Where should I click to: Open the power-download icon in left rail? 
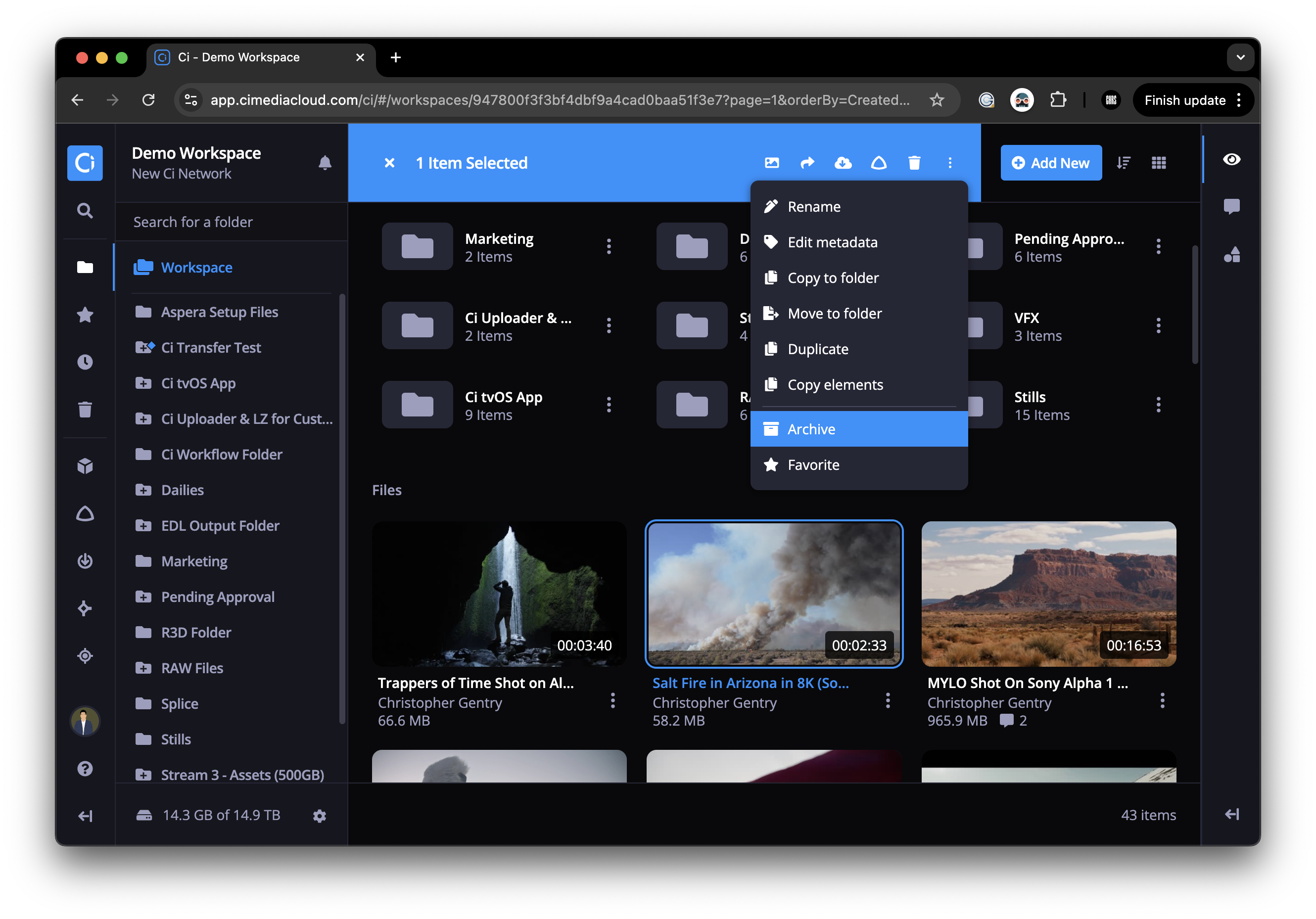85,561
